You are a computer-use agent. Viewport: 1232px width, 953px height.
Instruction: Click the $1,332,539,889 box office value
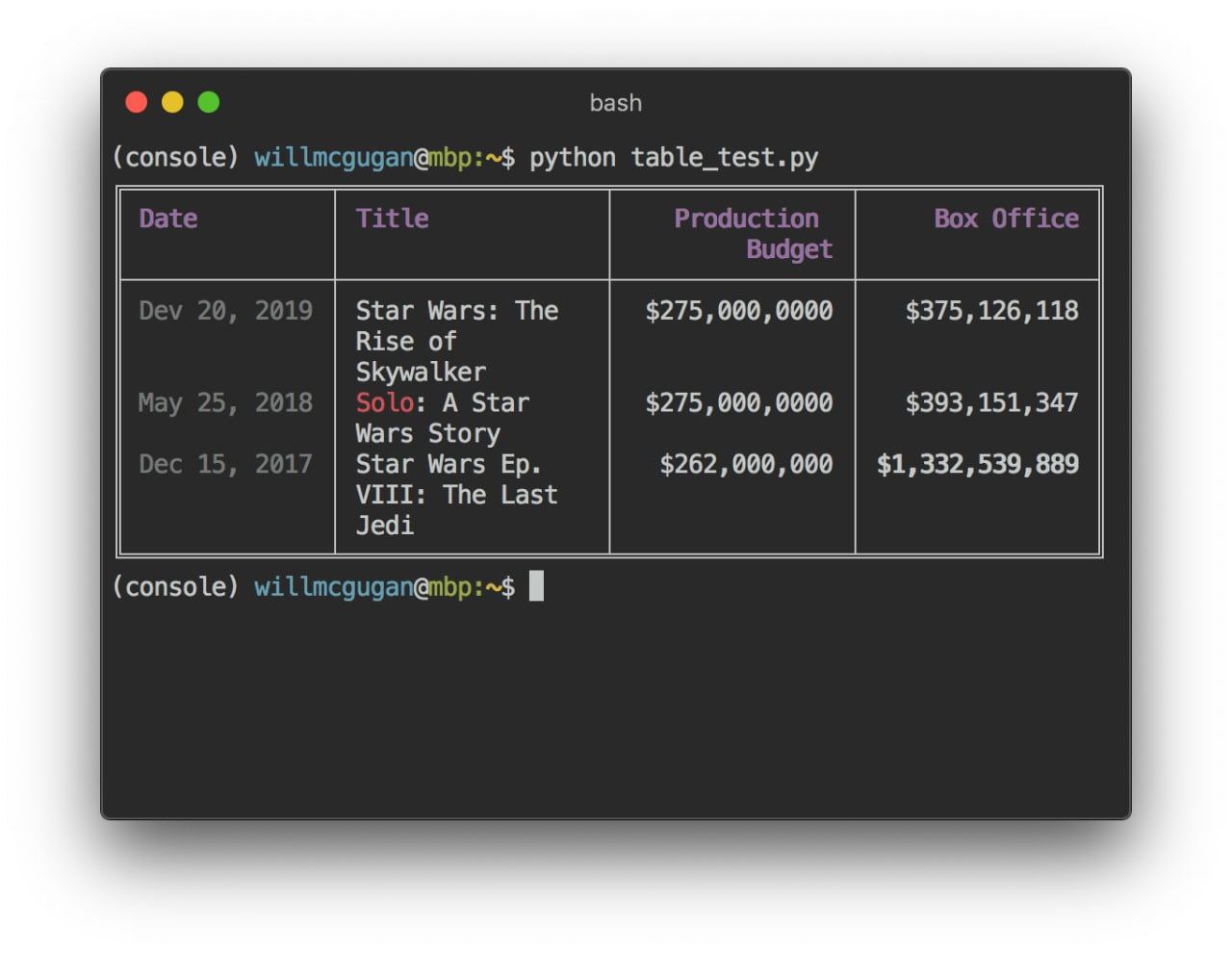point(977,464)
